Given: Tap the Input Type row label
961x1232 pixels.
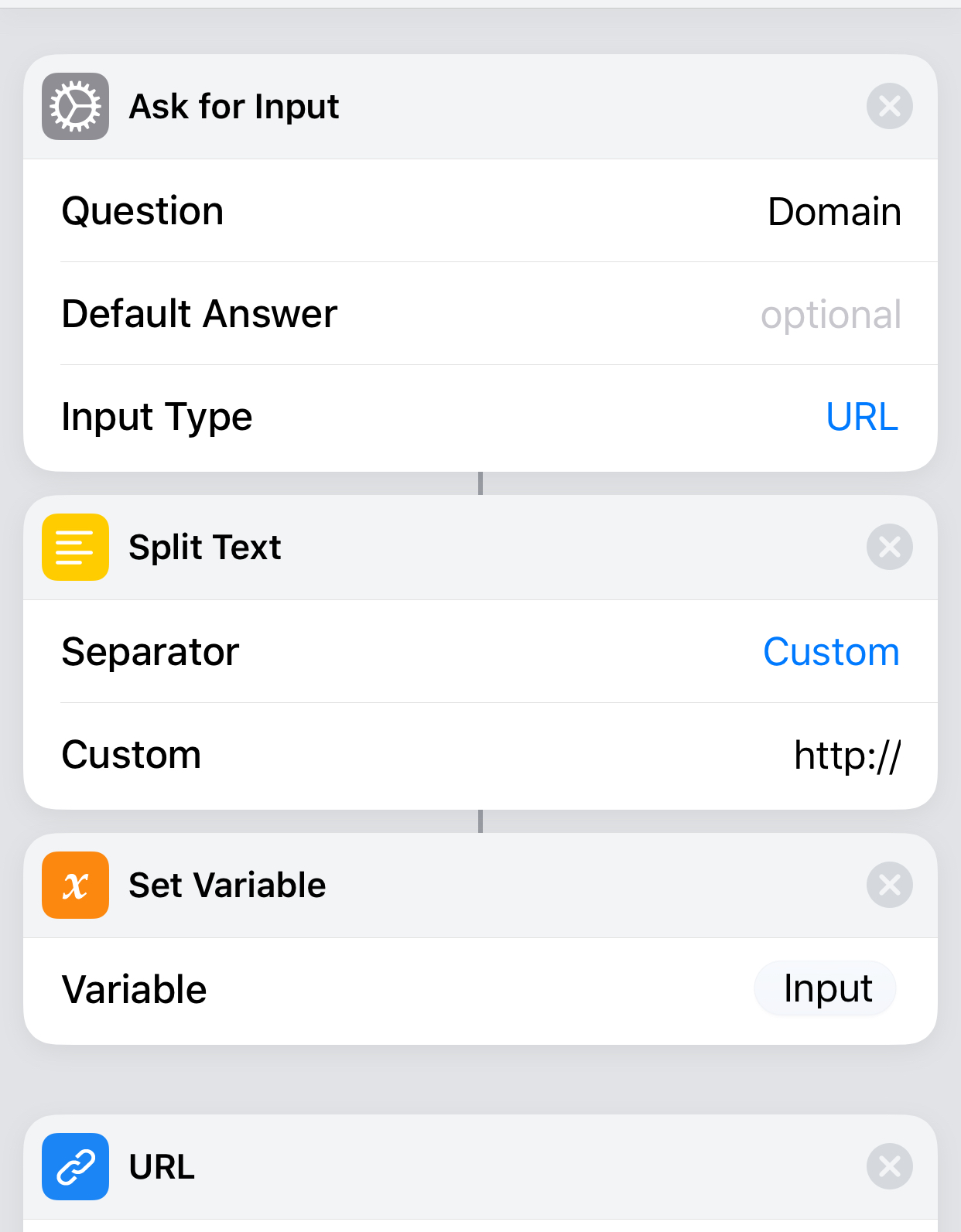Looking at the screenshot, I should click(157, 418).
